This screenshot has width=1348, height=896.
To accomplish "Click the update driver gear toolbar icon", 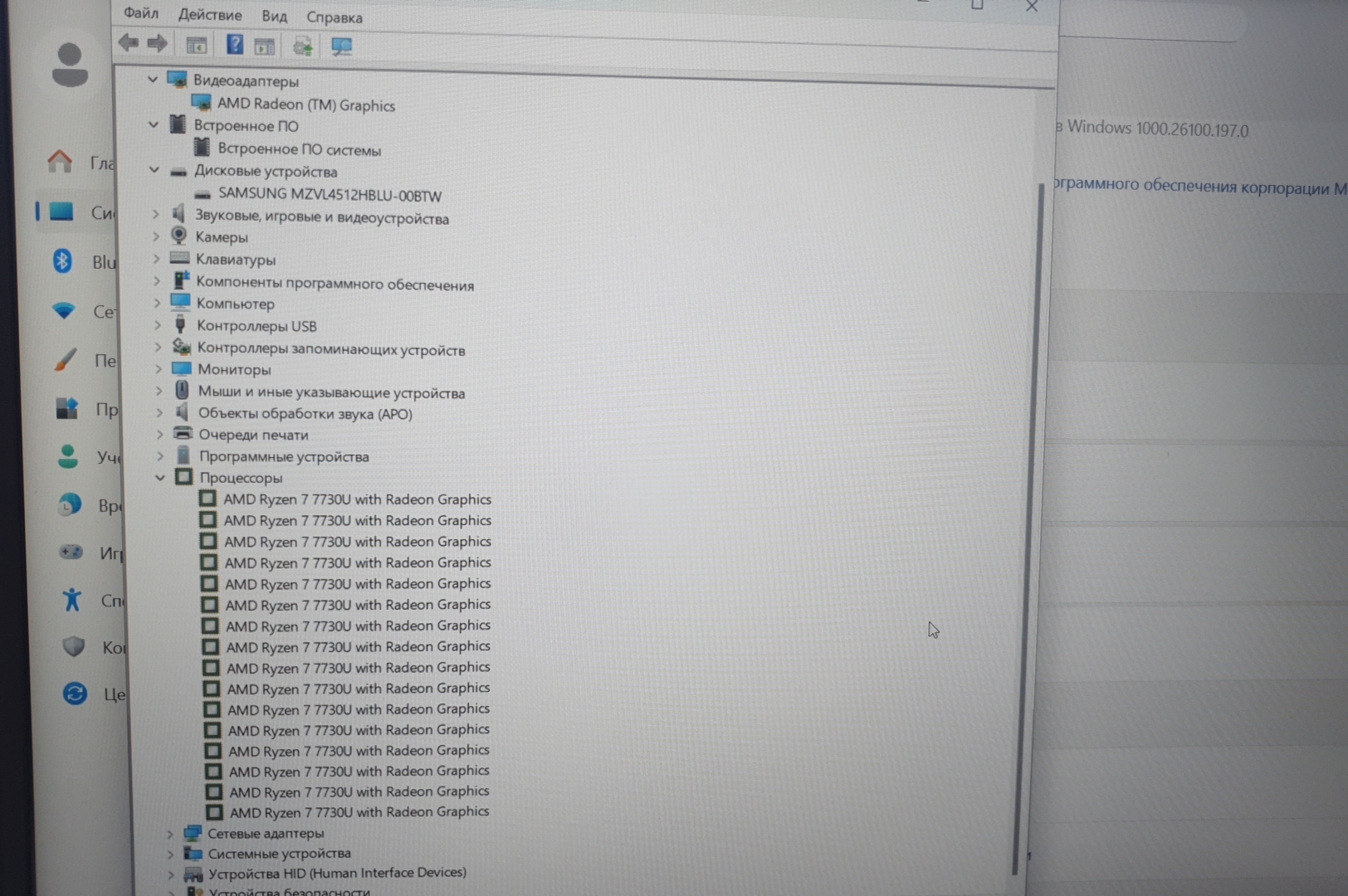I will coord(303,46).
